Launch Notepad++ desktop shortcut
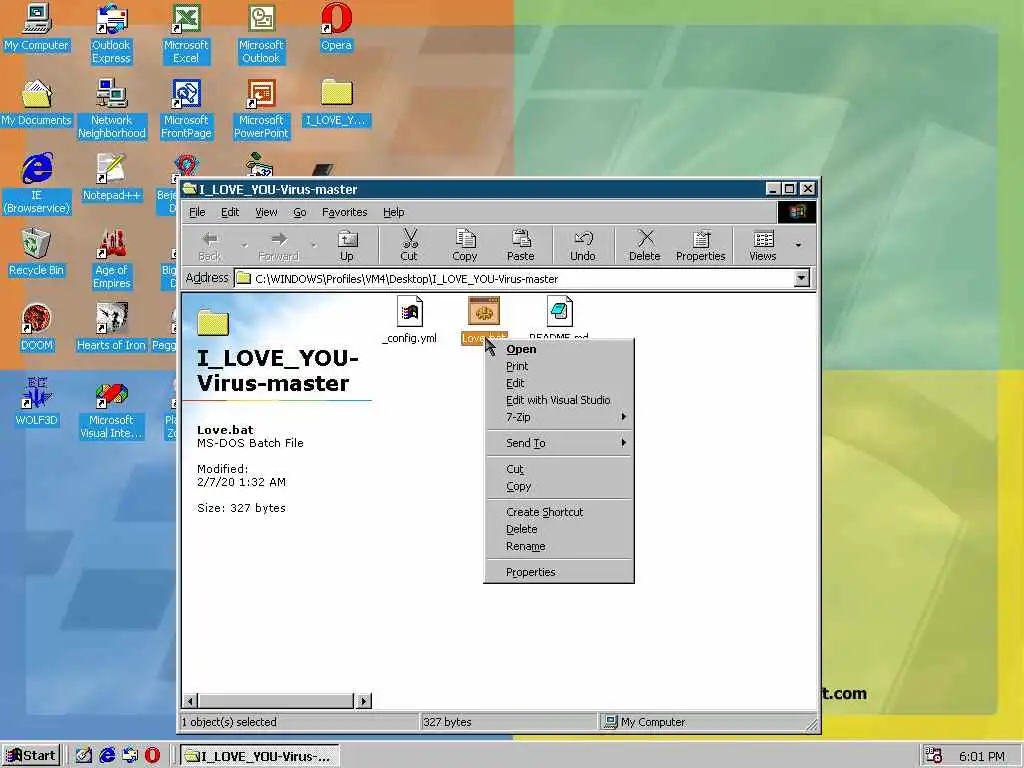 tap(111, 178)
